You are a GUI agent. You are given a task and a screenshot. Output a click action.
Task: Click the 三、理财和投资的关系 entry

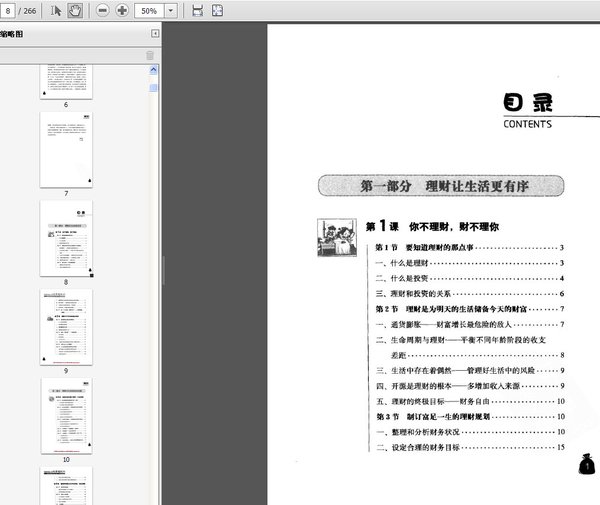coord(470,293)
